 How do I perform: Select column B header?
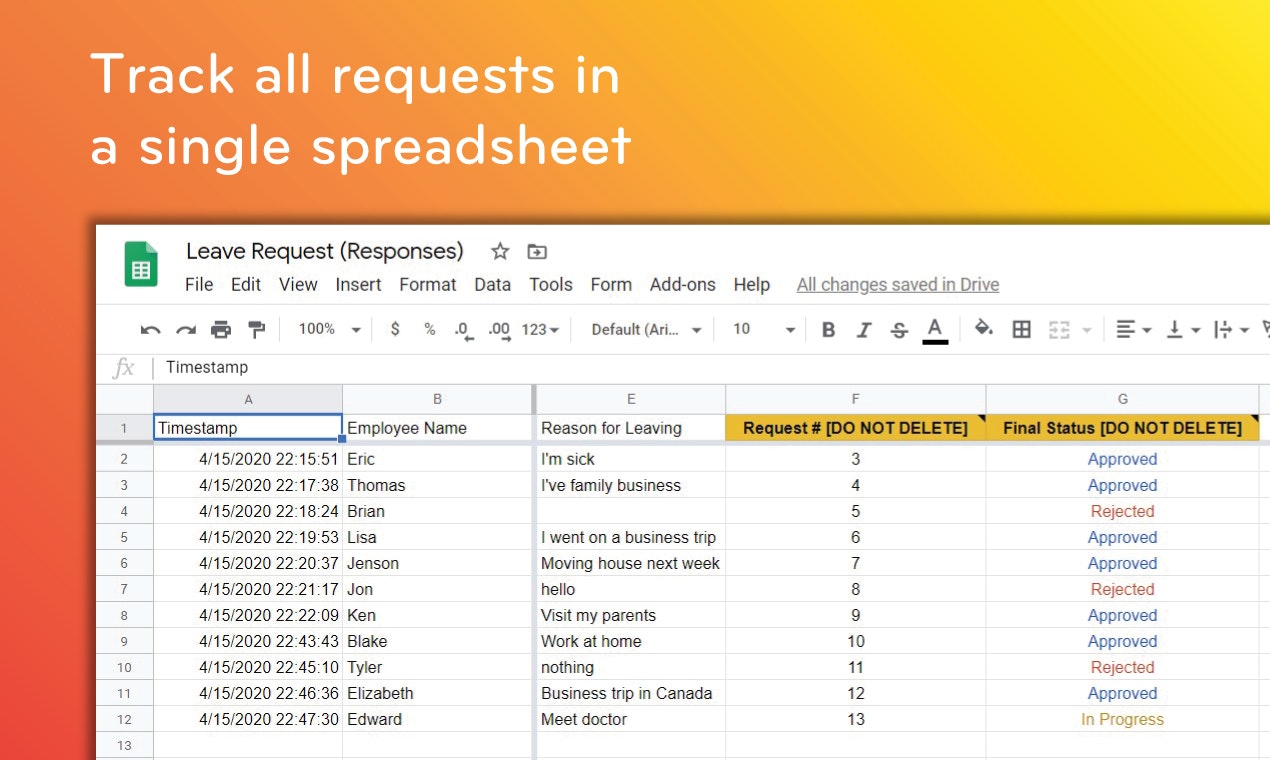pyautogui.click(x=438, y=399)
